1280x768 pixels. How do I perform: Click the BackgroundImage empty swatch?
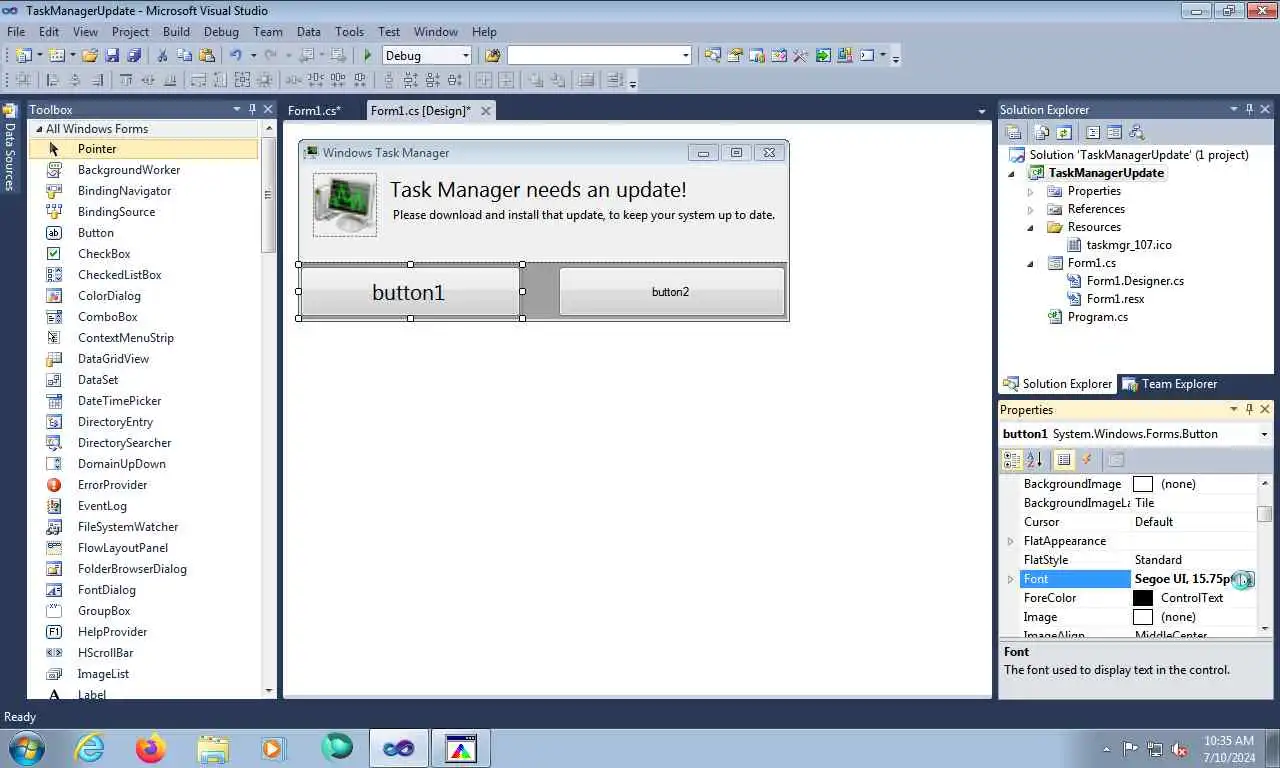1143,484
